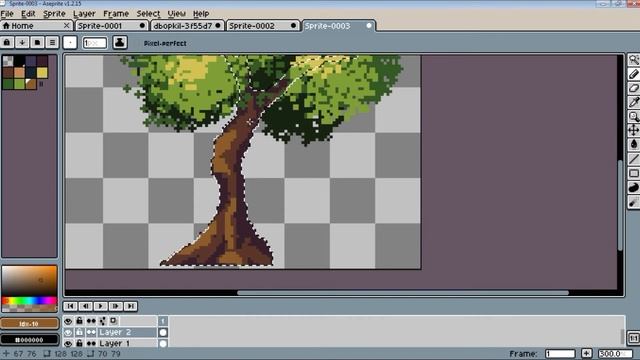The height and width of the screenshot is (360, 640).
Task: Open the palette options menu icon
Action: 52,42
